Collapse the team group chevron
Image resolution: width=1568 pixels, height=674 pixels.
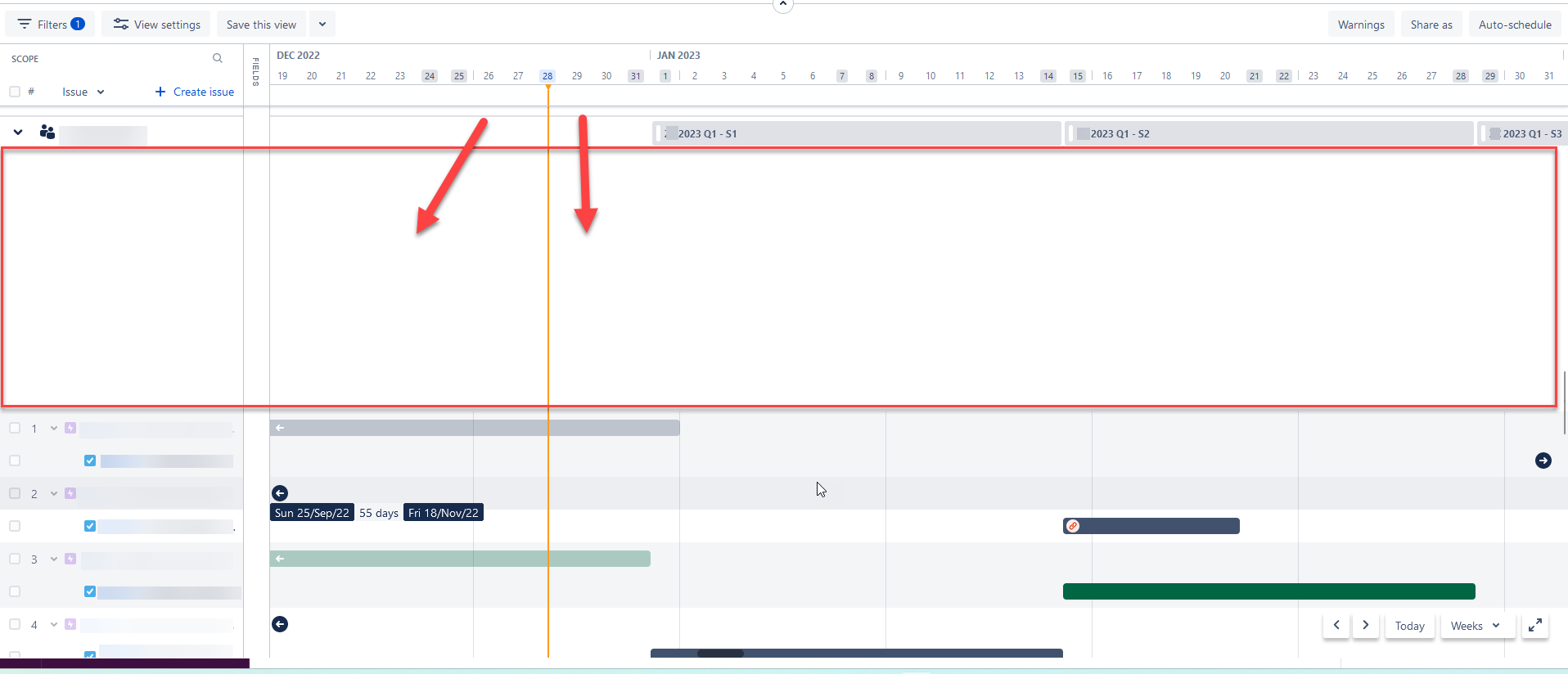pyautogui.click(x=18, y=132)
